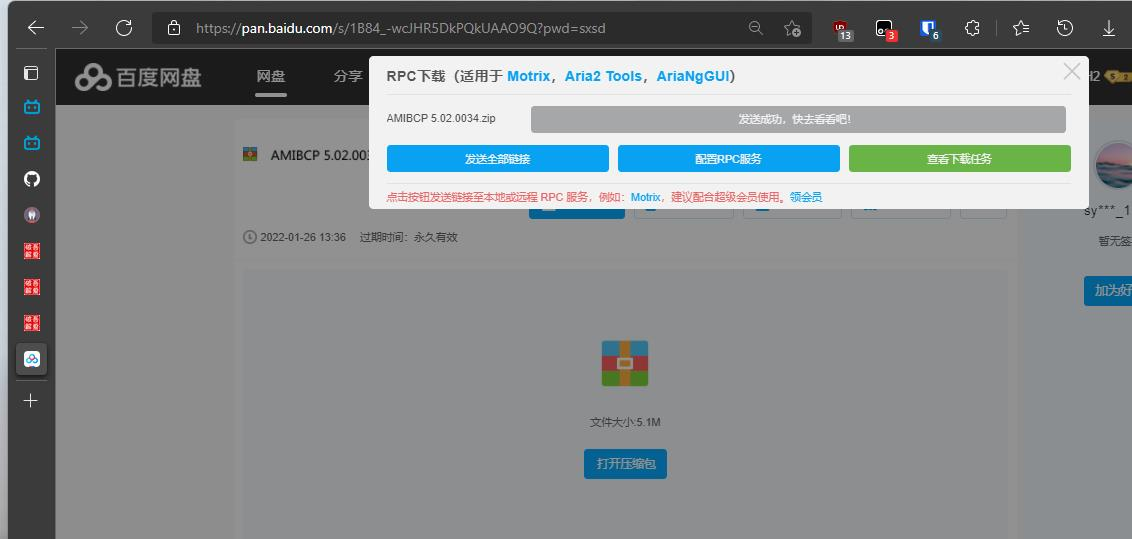Click 打开压缩包 button
The image size is (1132, 539).
625,464
